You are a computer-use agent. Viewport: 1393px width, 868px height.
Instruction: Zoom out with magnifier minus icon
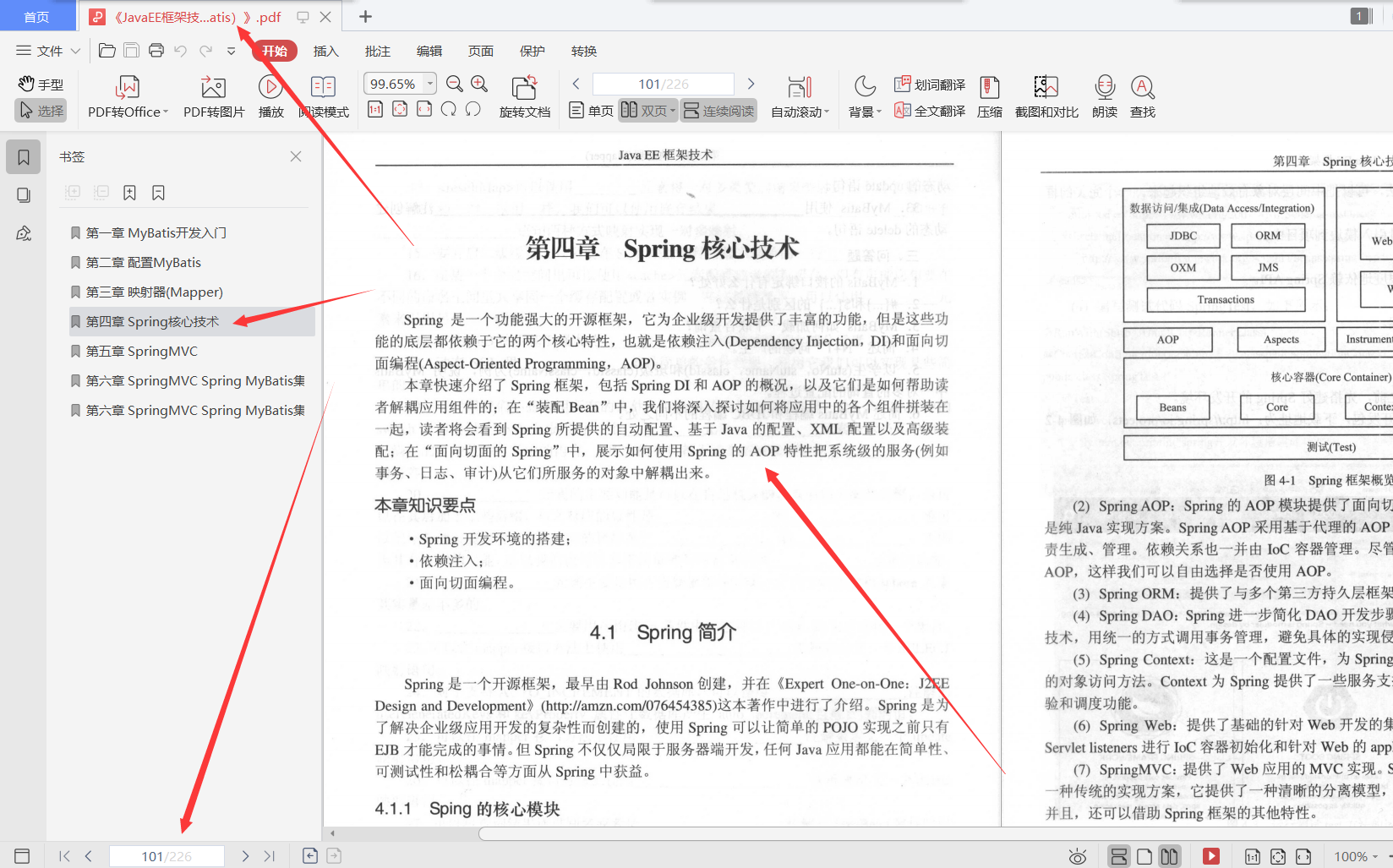pyautogui.click(x=455, y=84)
